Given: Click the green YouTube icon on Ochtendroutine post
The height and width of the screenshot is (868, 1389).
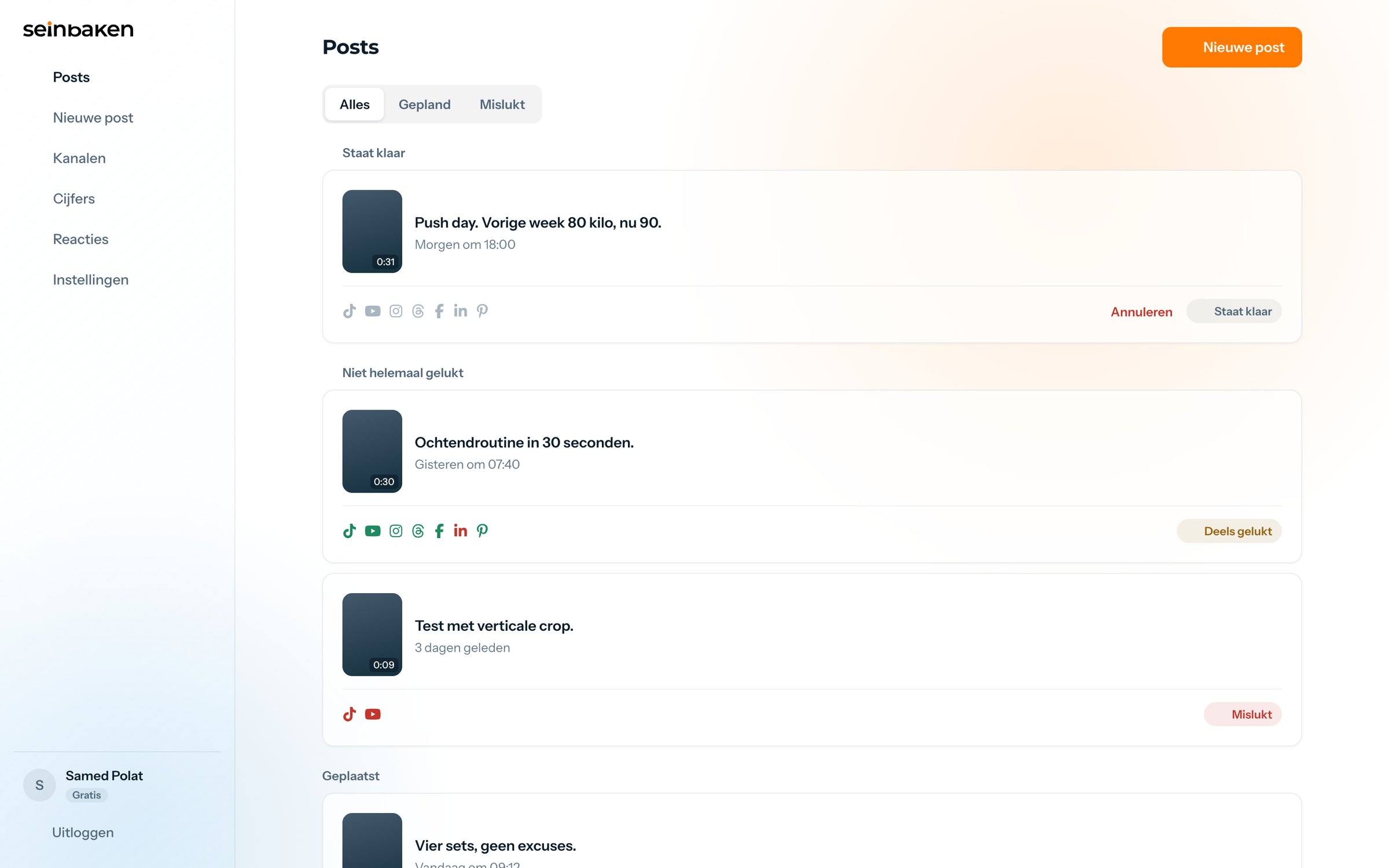Looking at the screenshot, I should (373, 531).
